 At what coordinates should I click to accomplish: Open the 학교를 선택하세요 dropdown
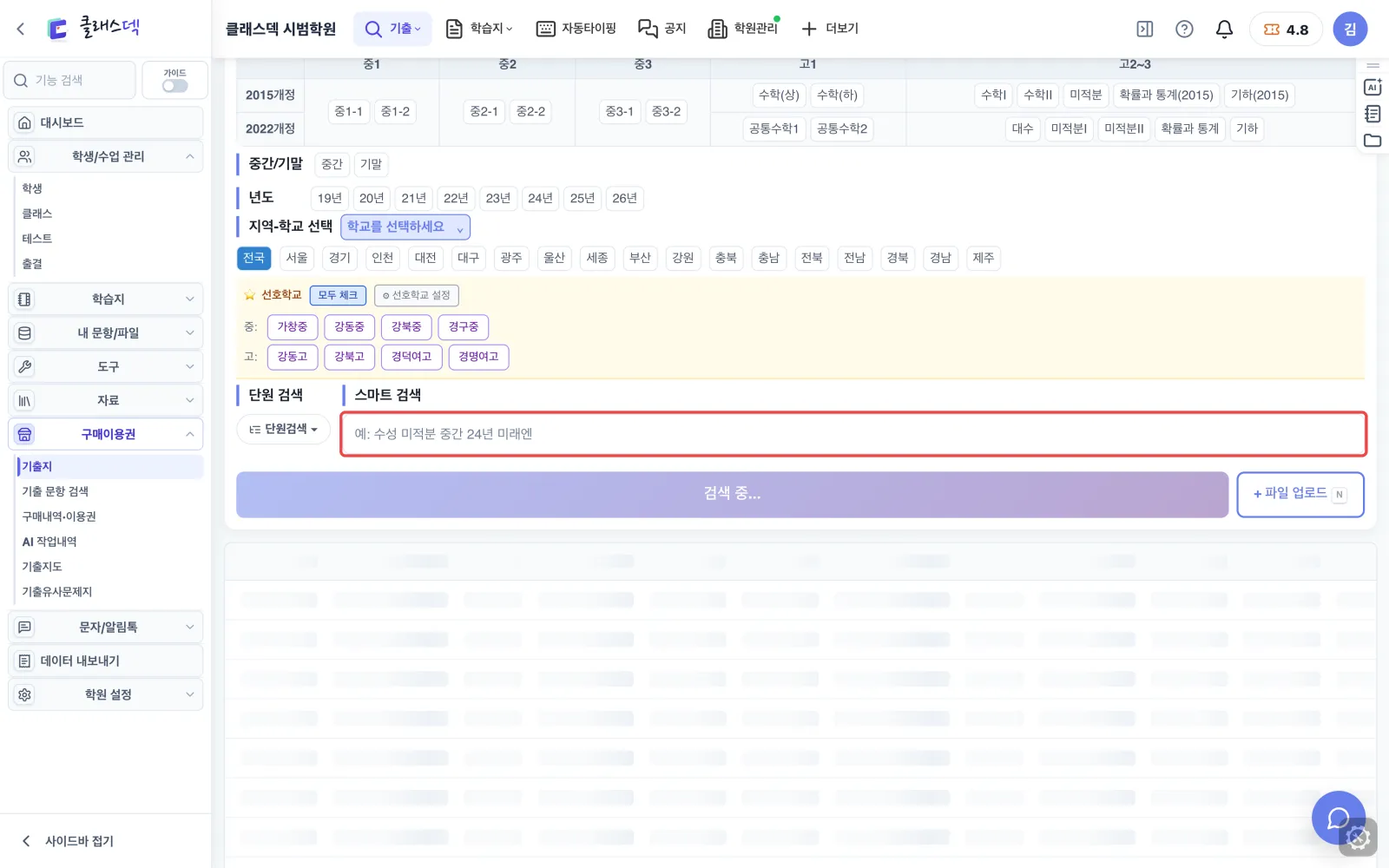405,227
